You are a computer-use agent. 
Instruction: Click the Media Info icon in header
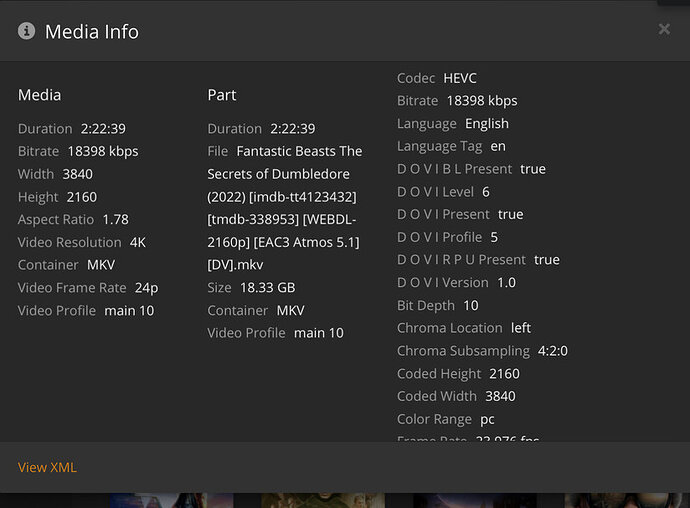click(26, 31)
